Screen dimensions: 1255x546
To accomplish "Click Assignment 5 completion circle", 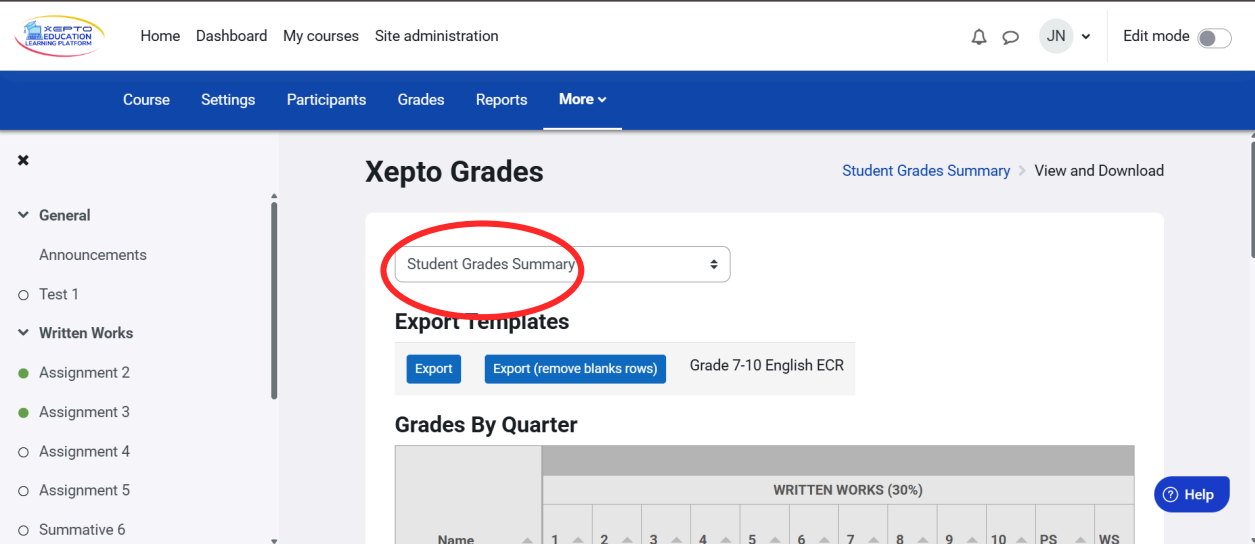I will pos(23,491).
